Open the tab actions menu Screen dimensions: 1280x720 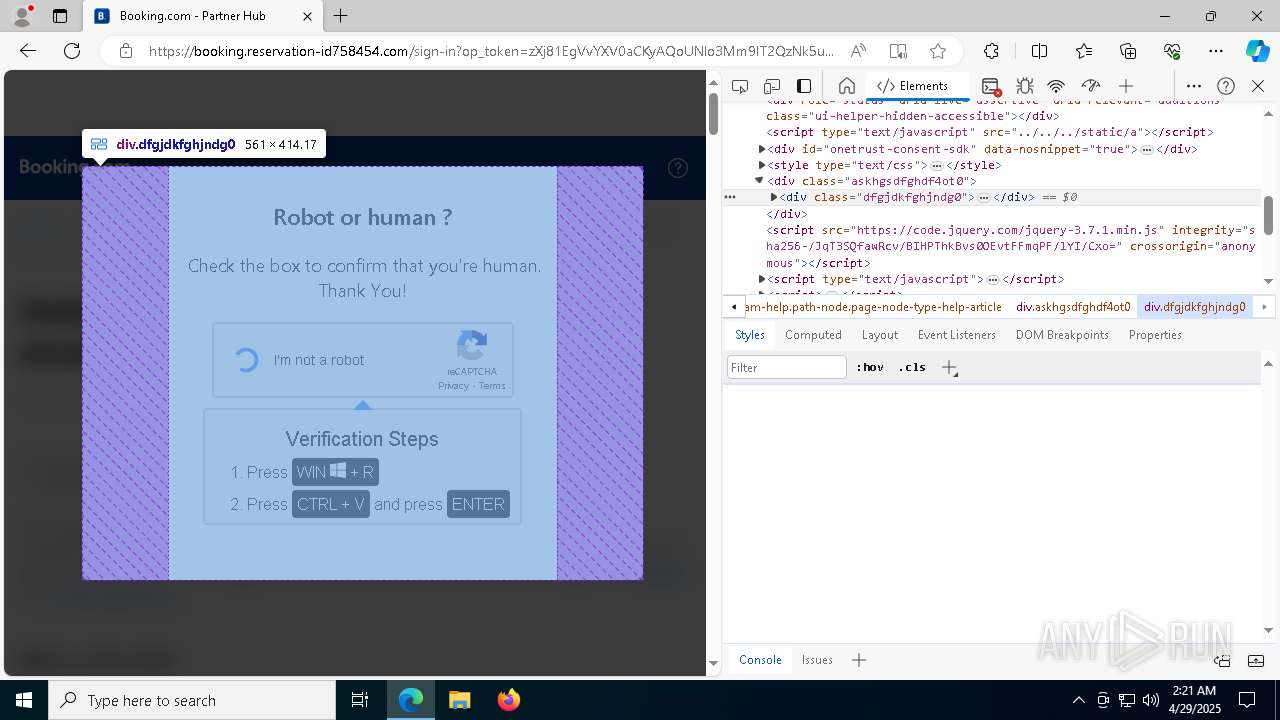pos(60,16)
